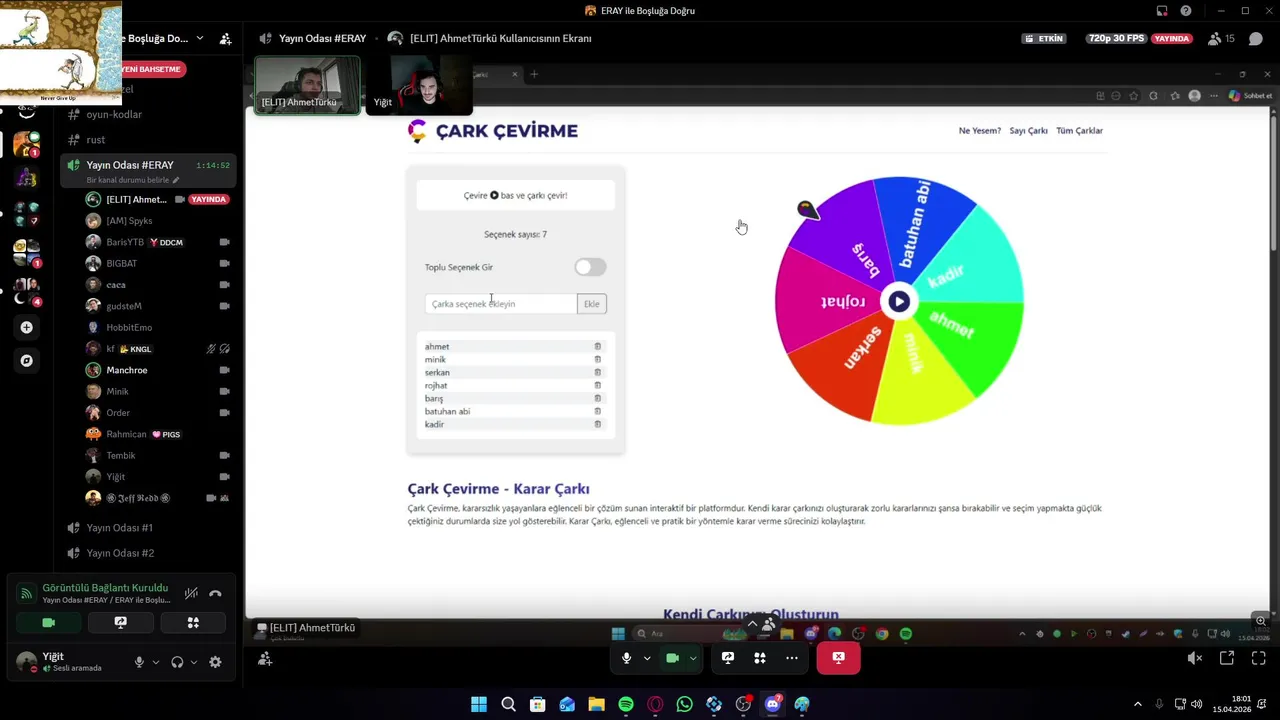Open mic options arrow in call toolbar
The width and height of the screenshot is (1280, 720).
coord(647,658)
